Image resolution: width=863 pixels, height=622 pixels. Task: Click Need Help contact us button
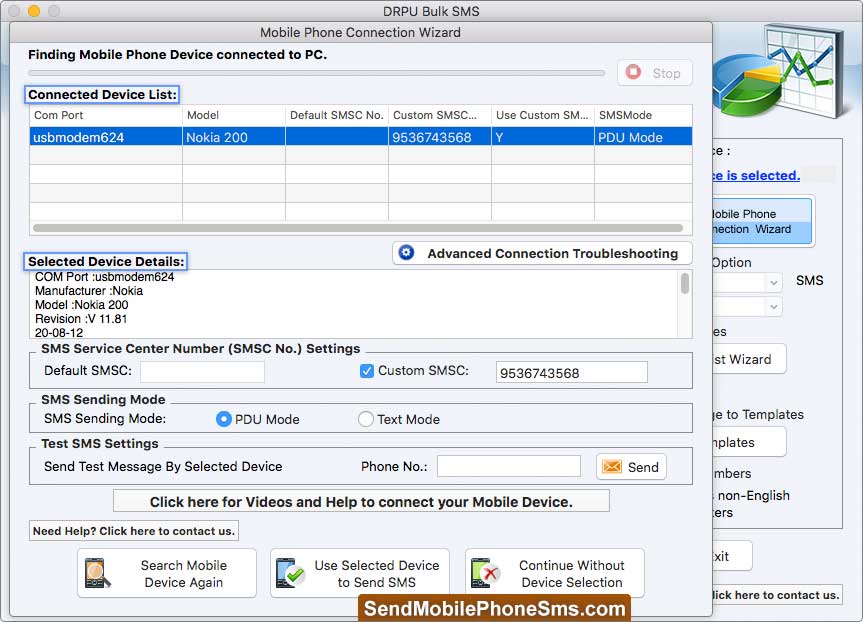tap(134, 531)
